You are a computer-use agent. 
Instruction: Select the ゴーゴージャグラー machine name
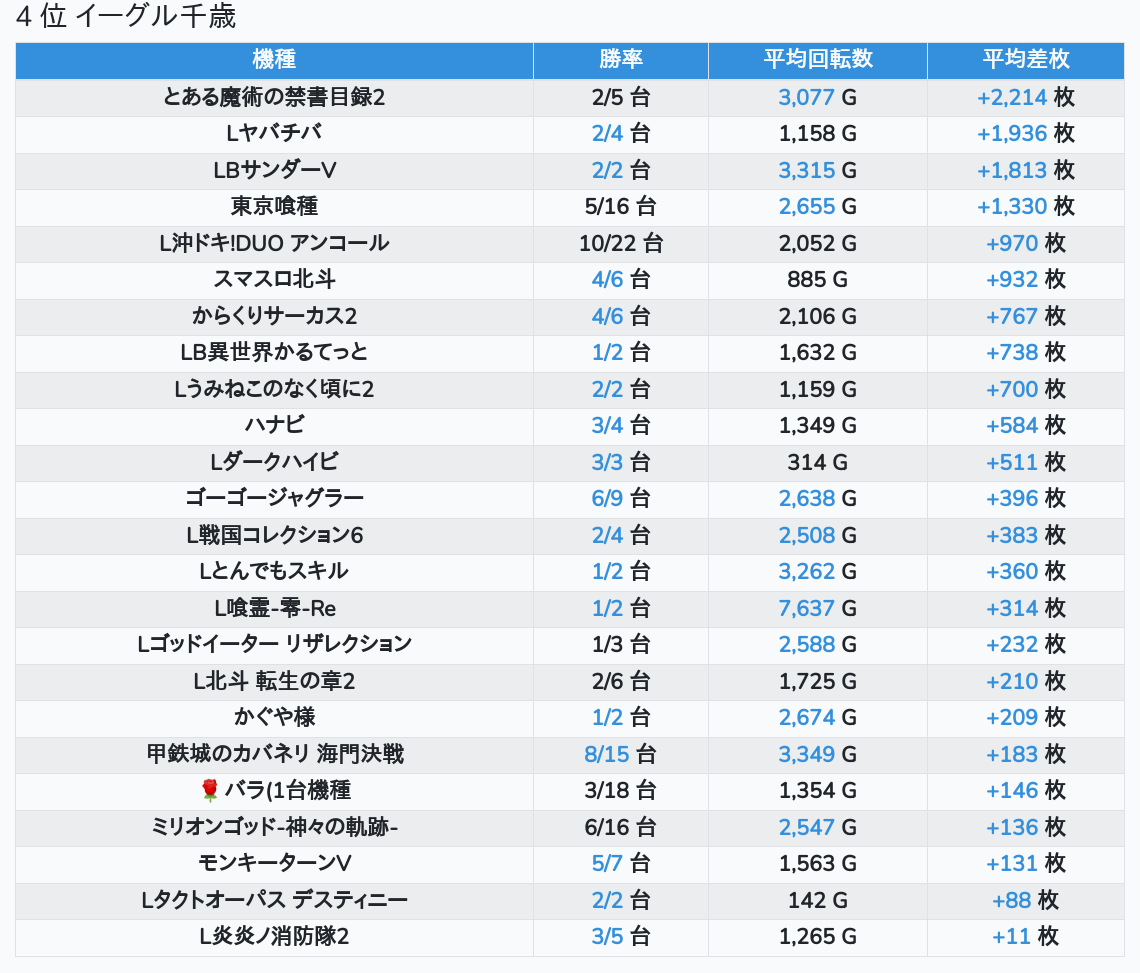click(274, 499)
